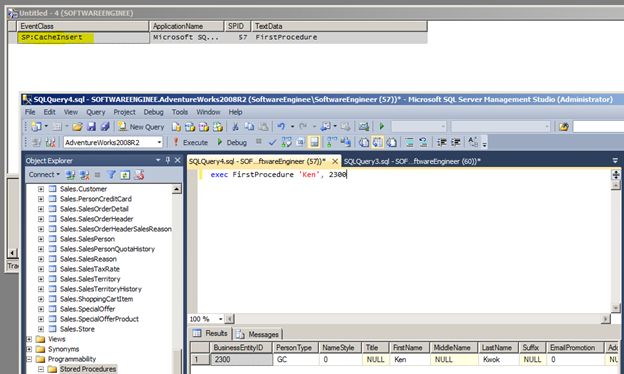The height and width of the screenshot is (374, 624).
Task: Click the Save file icon in toolbar
Action: pyautogui.click(x=91, y=127)
